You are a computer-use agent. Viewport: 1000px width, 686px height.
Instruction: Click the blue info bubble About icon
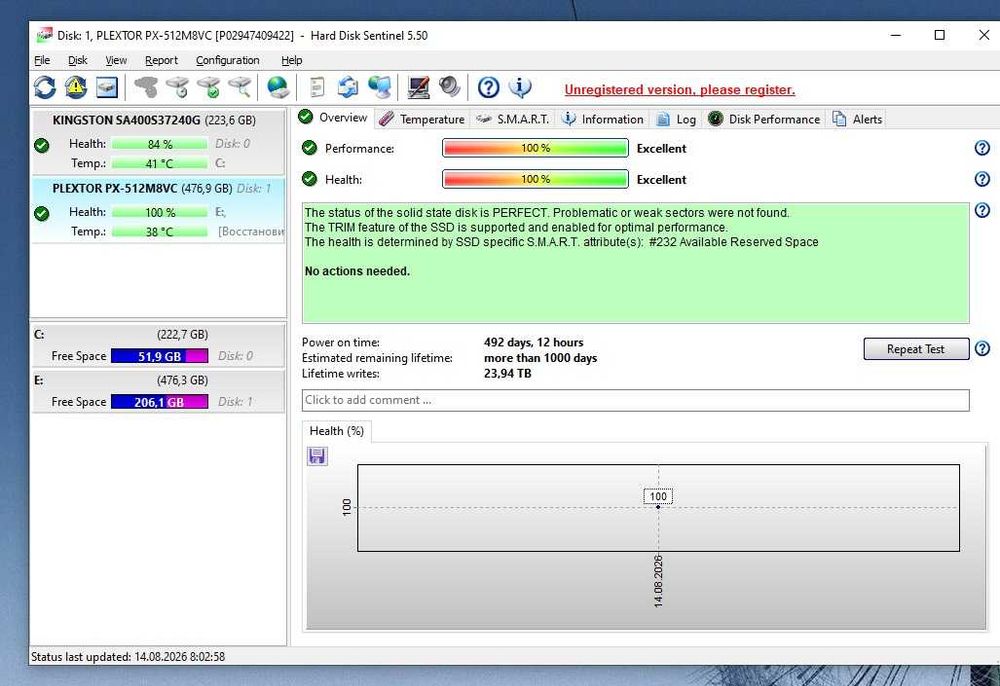[520, 87]
